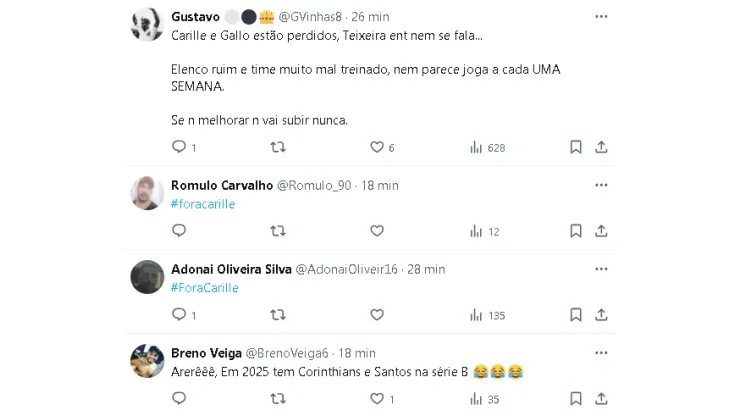Open more options on Gustavo's tweet

pos(601,17)
